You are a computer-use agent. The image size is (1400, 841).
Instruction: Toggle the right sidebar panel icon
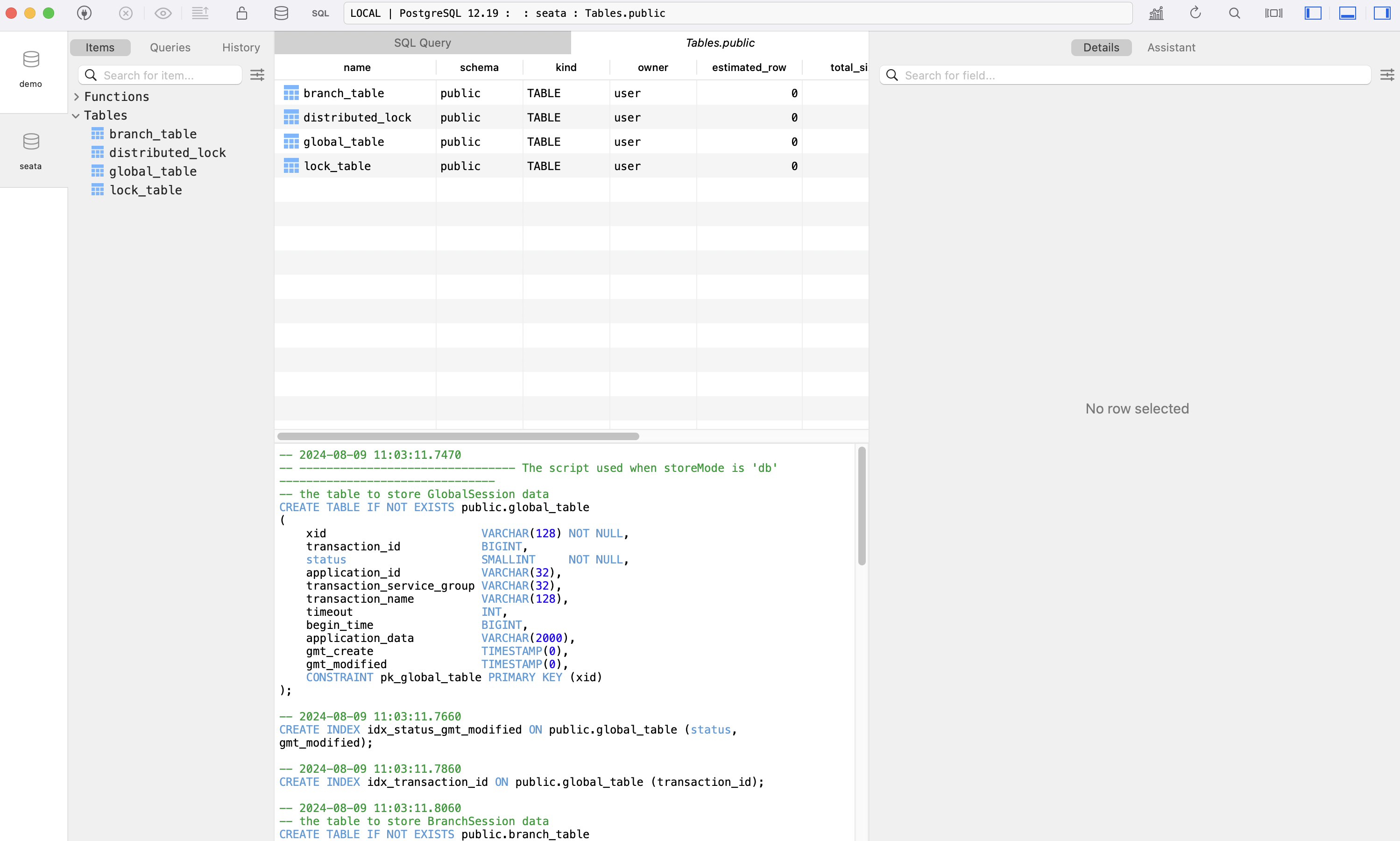point(1382,13)
